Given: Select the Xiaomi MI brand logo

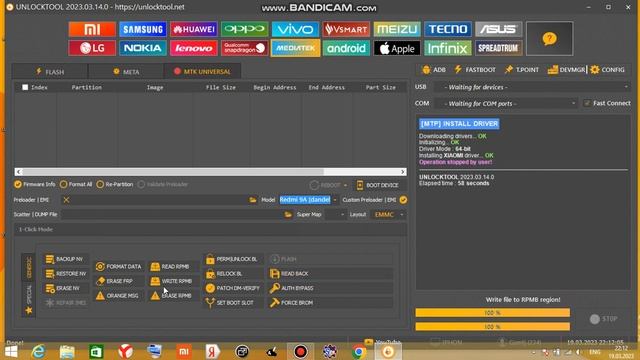Looking at the screenshot, I should coord(92,29).
